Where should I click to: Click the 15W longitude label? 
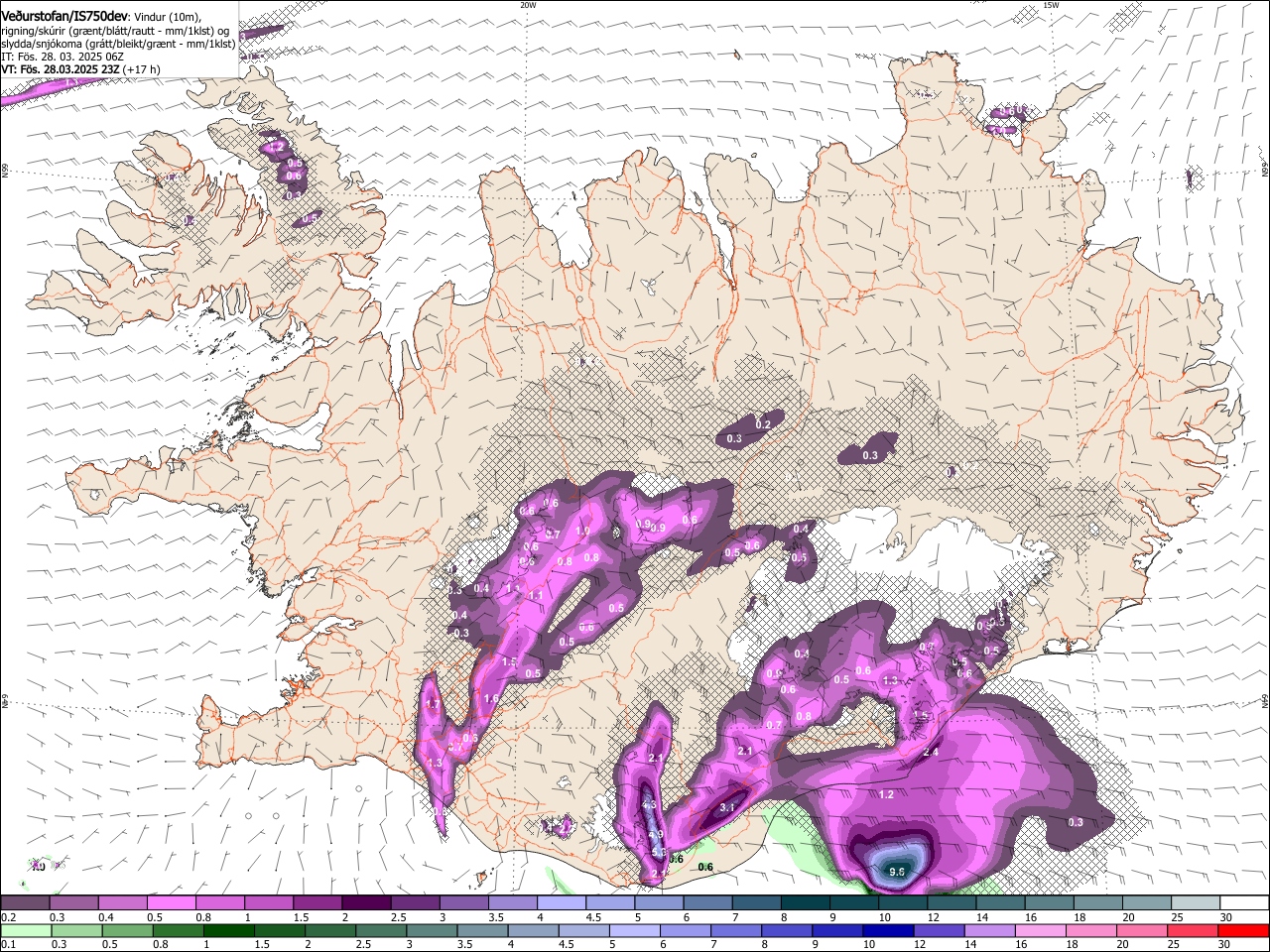tap(1051, 5)
